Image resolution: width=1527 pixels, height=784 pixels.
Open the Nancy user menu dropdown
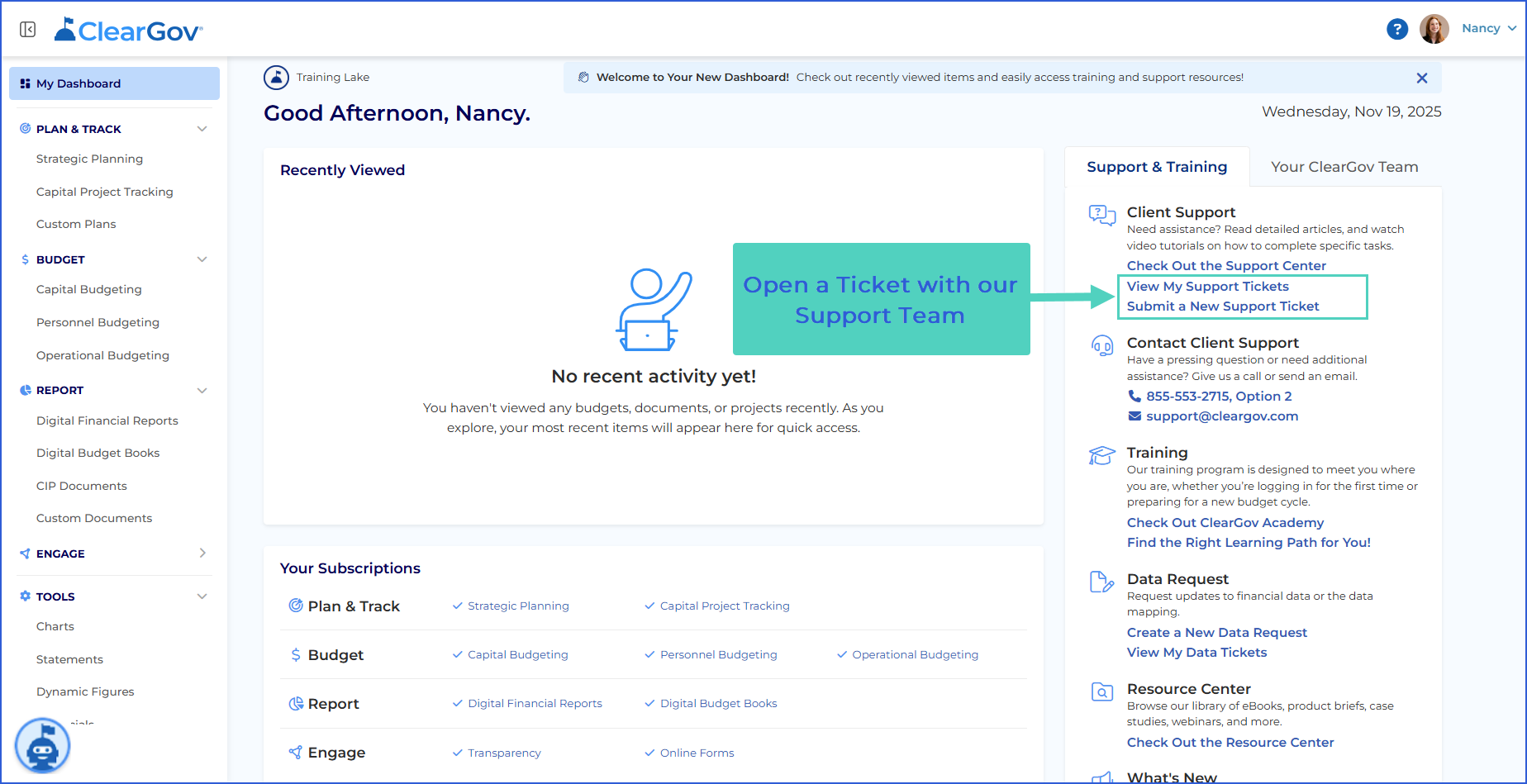1489,28
